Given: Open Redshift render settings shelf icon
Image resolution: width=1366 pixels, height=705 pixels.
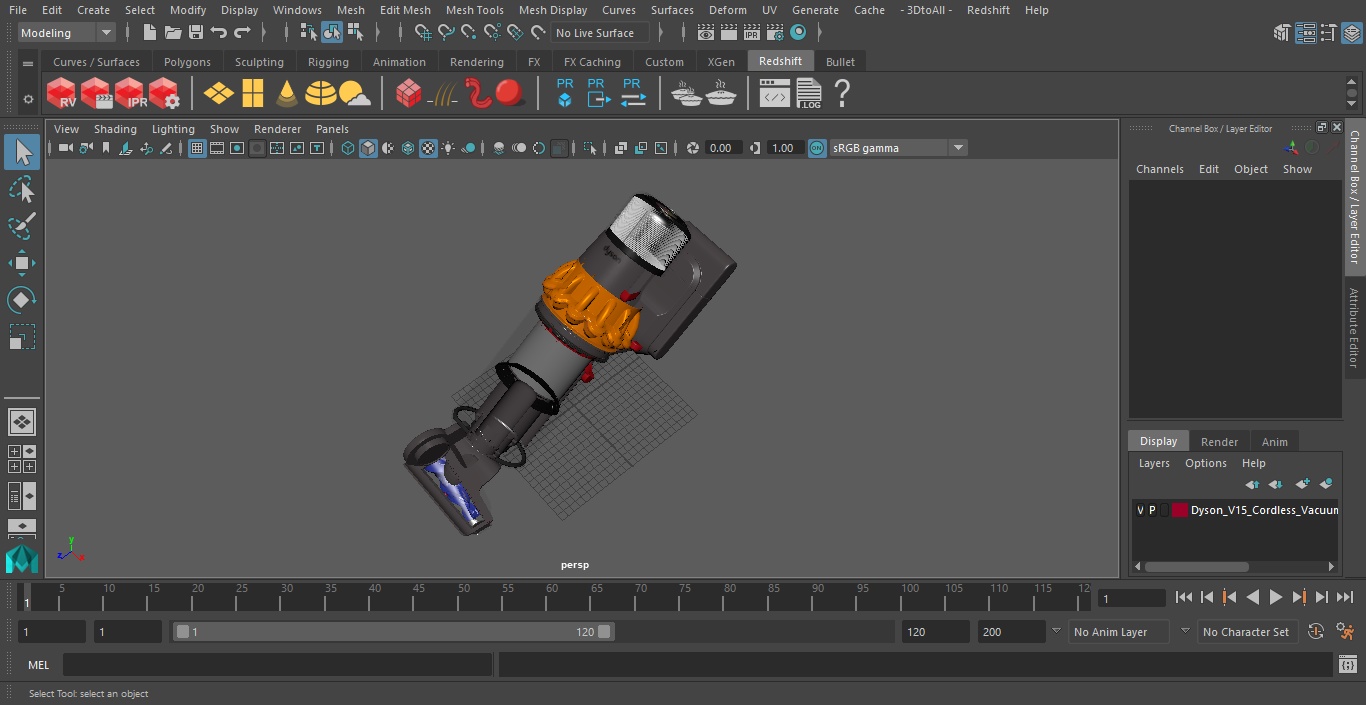Looking at the screenshot, I should point(164,94).
